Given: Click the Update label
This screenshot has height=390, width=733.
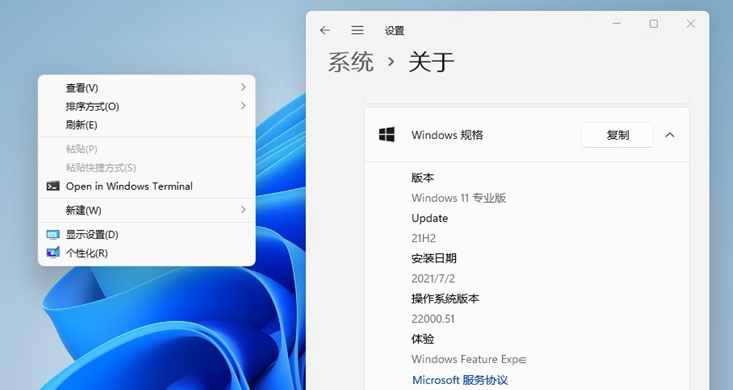Looking at the screenshot, I should 430,218.
